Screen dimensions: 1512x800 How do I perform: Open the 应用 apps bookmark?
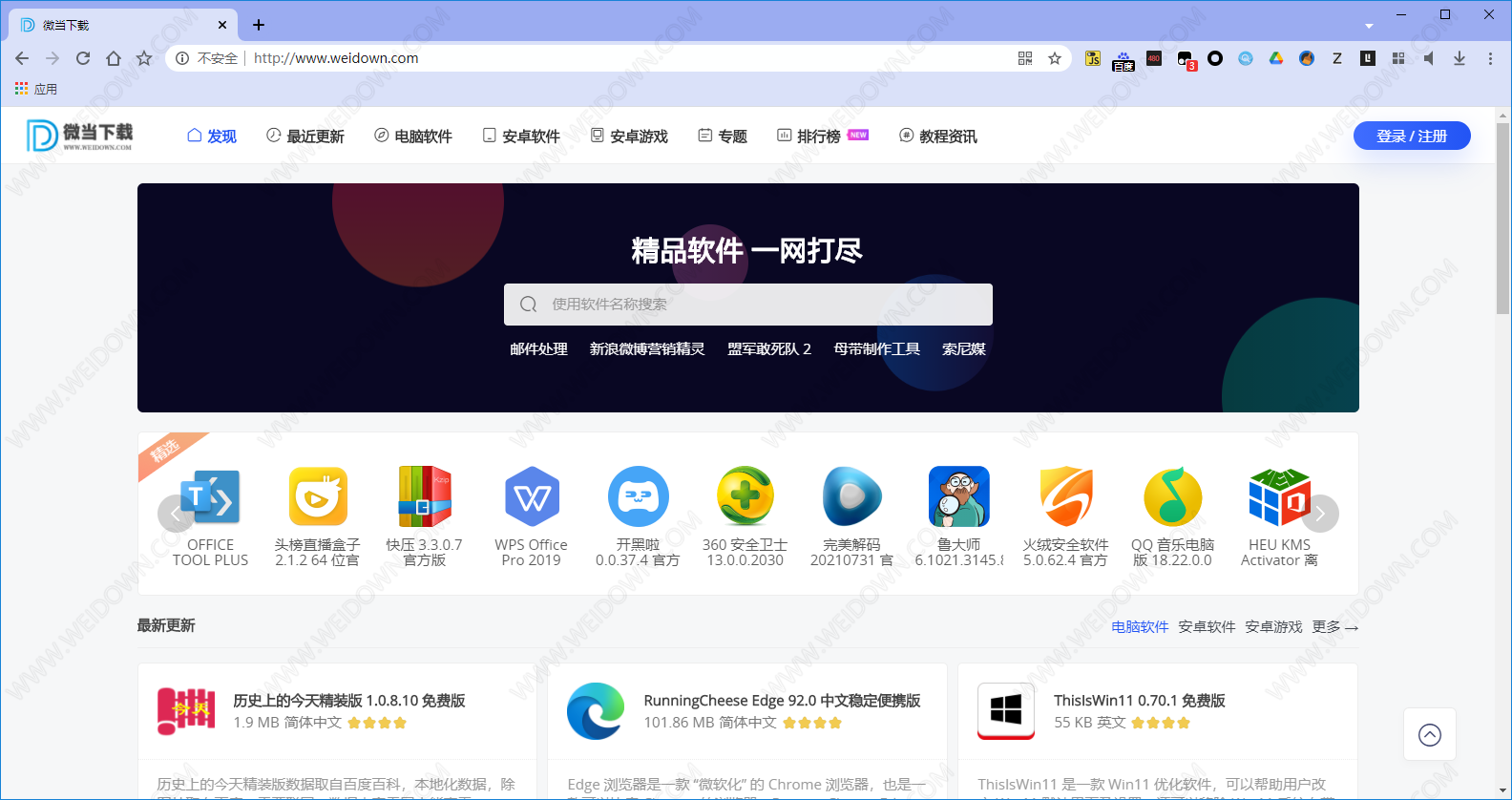tap(36, 89)
